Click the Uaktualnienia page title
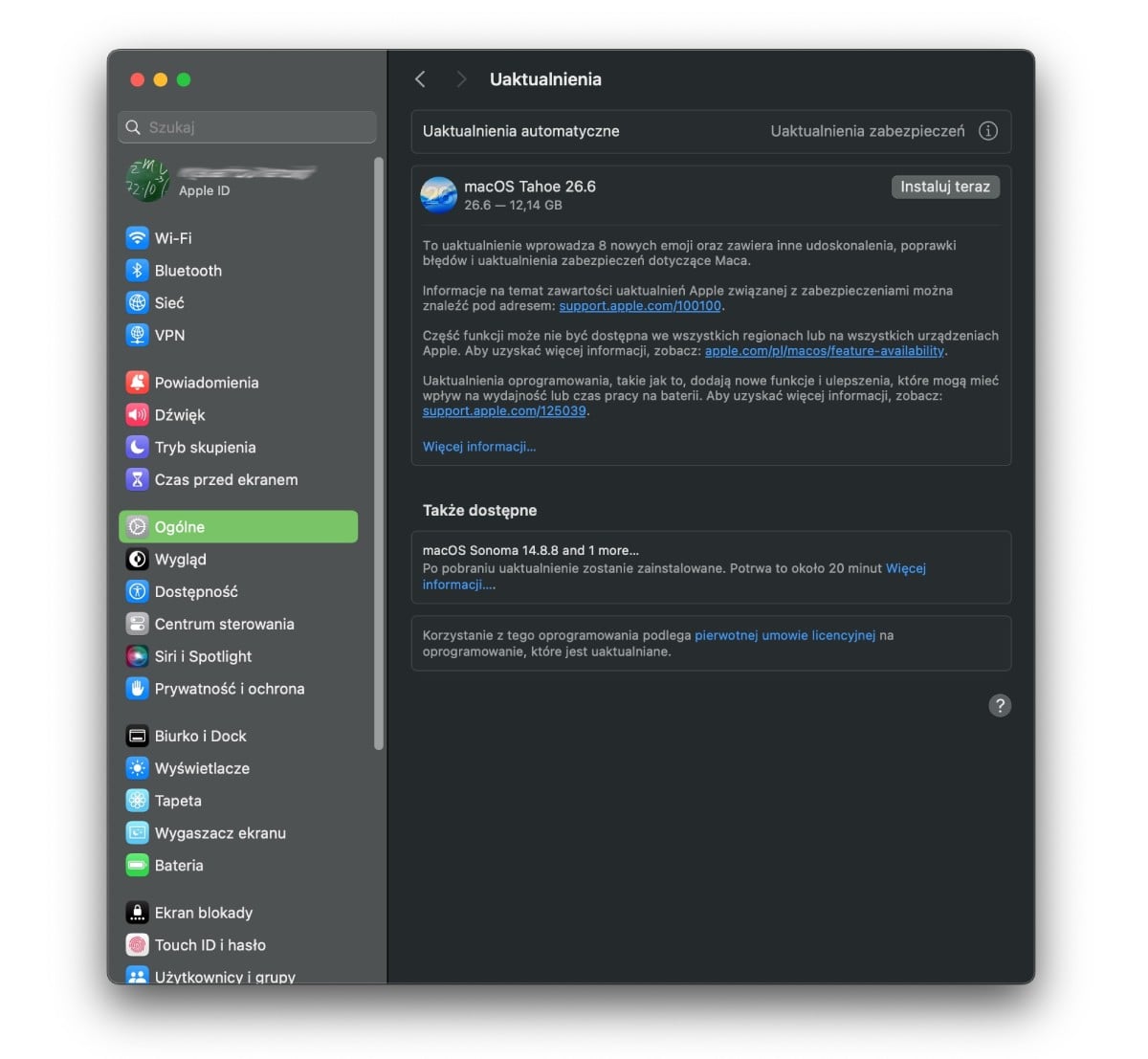This screenshot has height=1059, width=1148. 545,79
